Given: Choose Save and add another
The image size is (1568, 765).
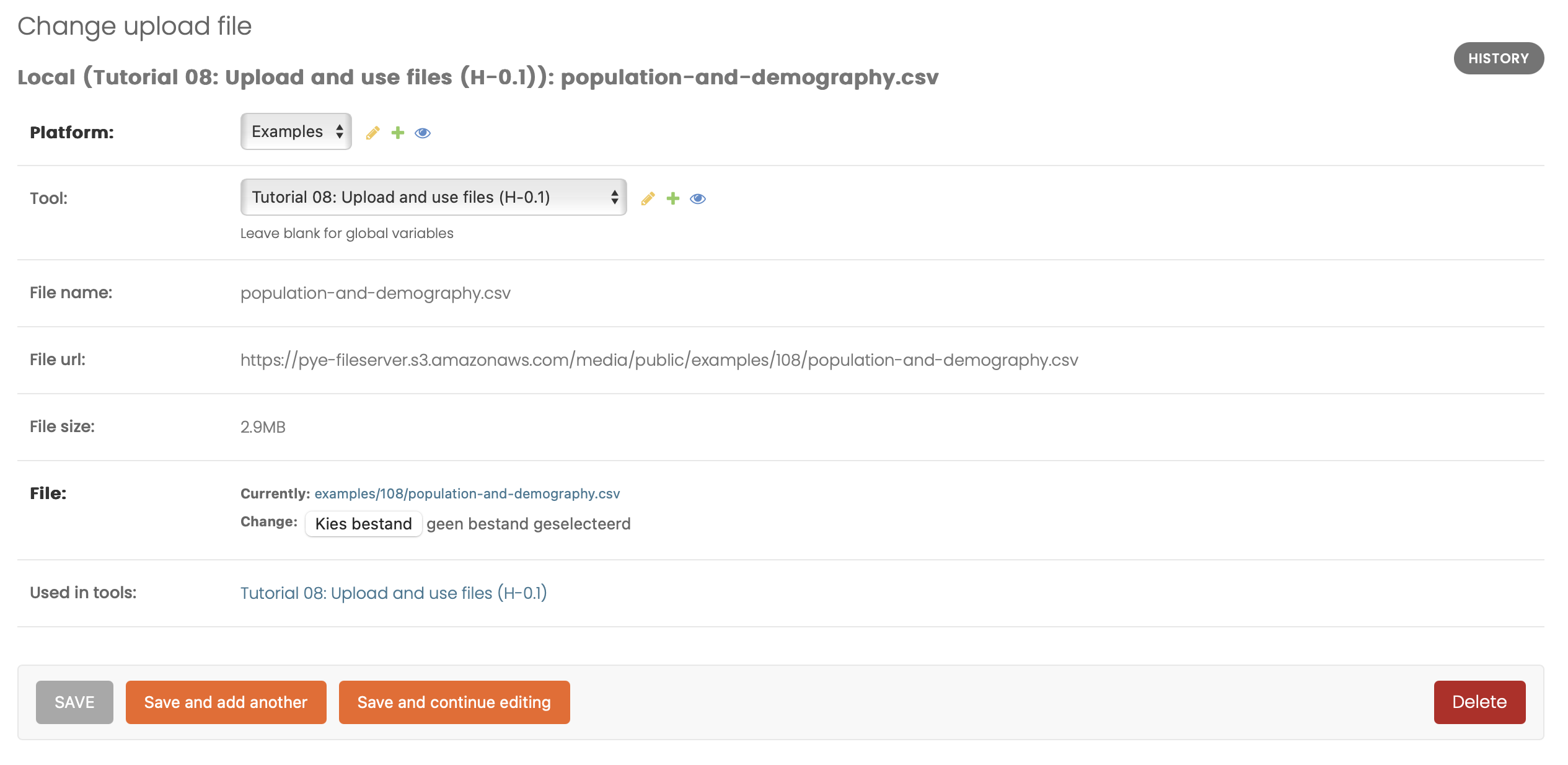Looking at the screenshot, I should coord(226,702).
